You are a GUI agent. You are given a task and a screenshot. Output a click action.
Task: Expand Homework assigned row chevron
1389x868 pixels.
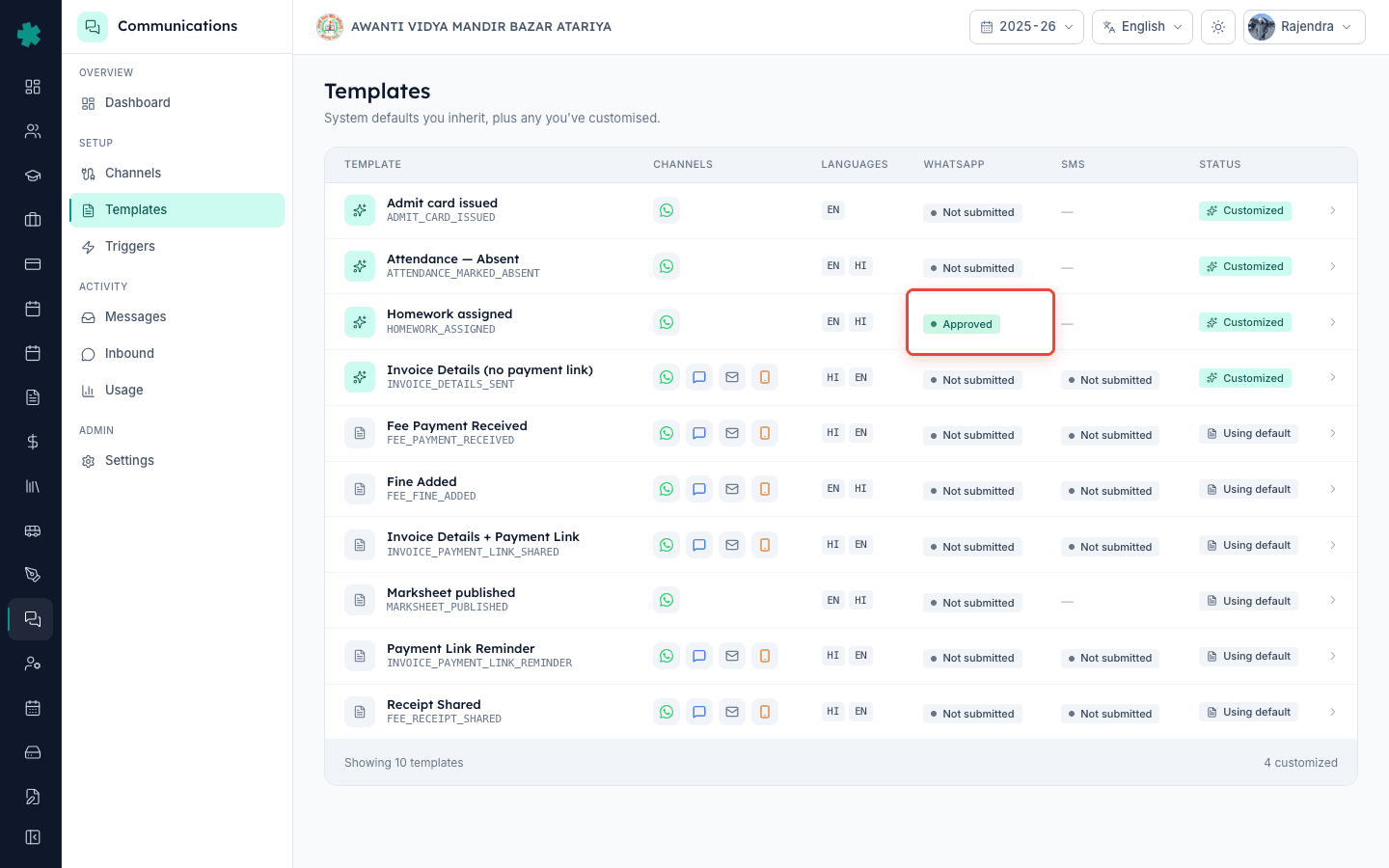(1333, 322)
